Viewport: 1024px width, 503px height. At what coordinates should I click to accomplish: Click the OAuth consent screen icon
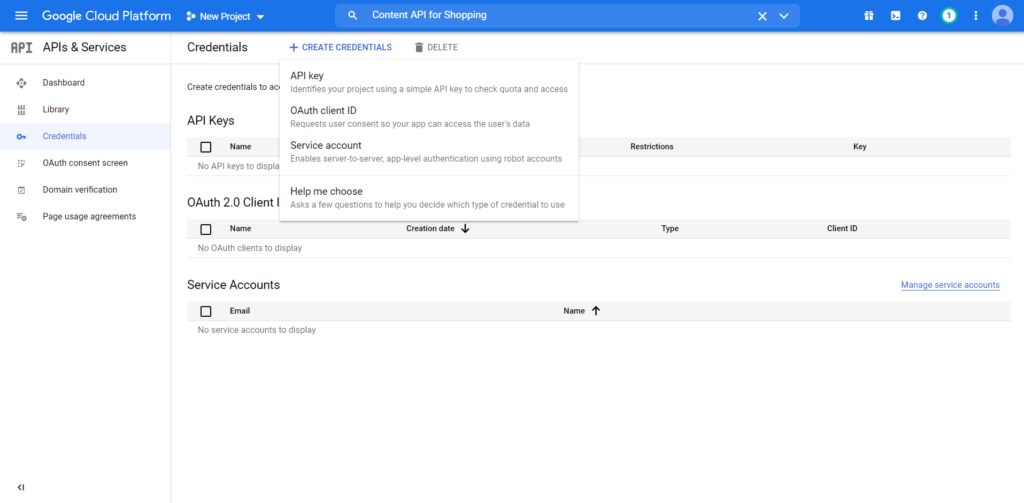click(x=21, y=163)
